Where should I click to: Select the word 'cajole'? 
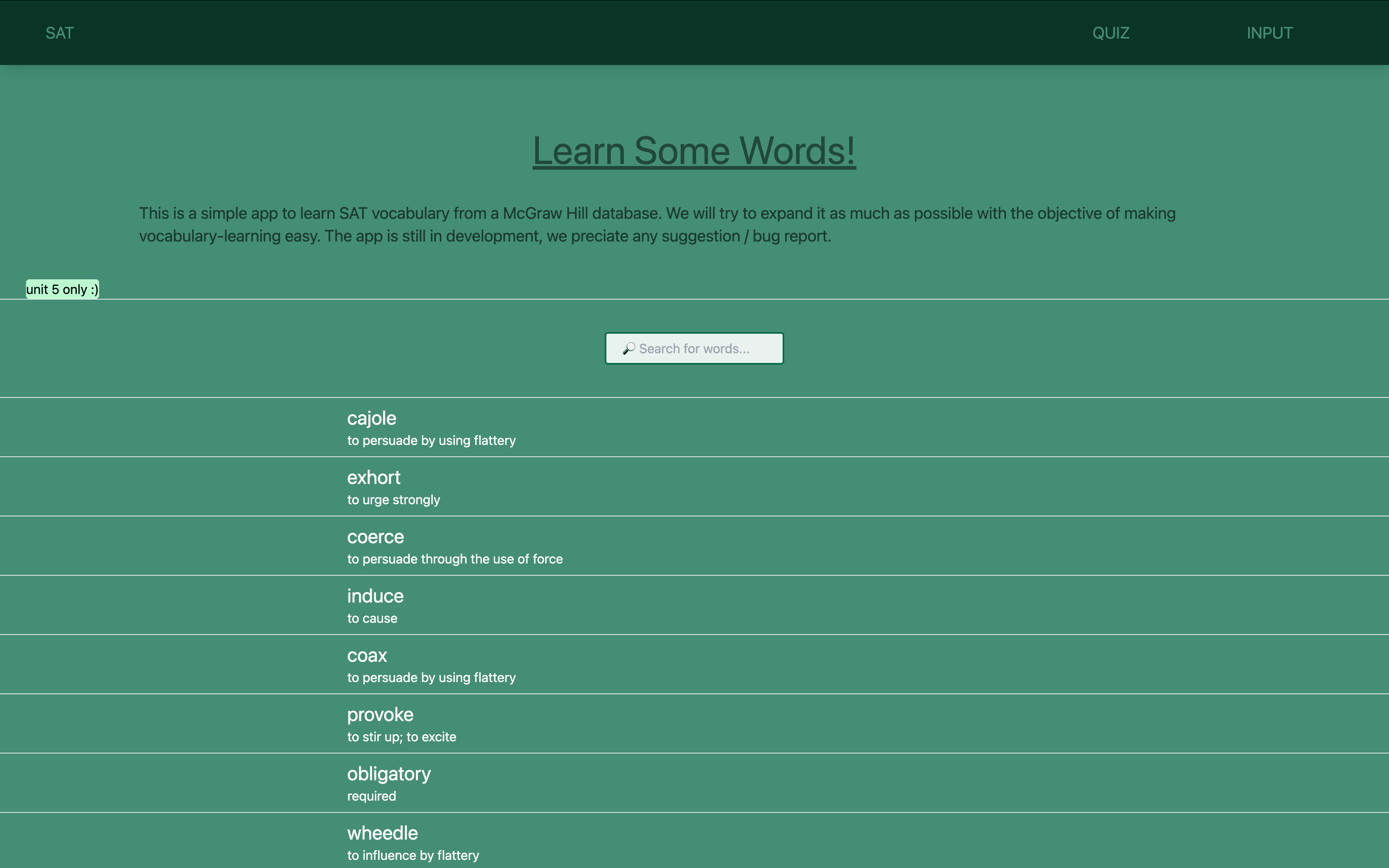[371, 419]
